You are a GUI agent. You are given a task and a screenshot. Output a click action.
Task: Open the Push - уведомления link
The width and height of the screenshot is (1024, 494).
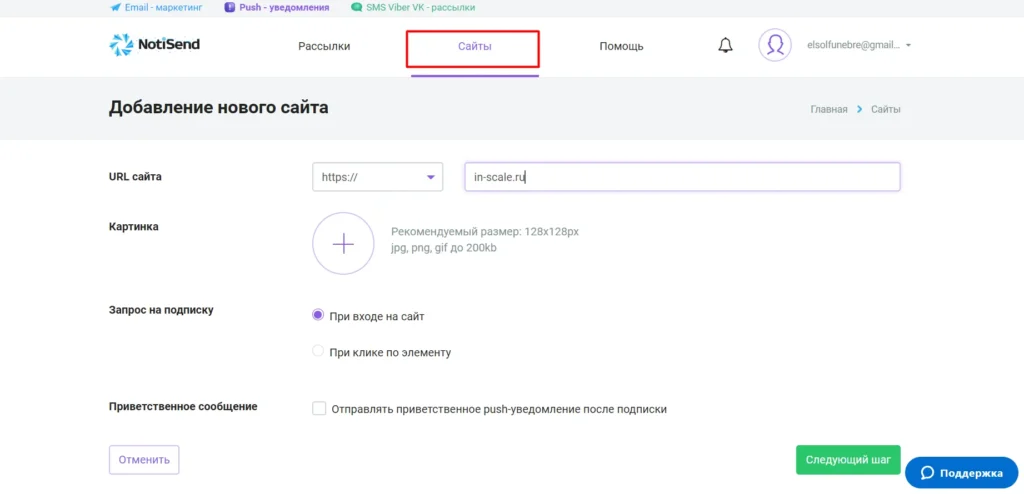[276, 8]
